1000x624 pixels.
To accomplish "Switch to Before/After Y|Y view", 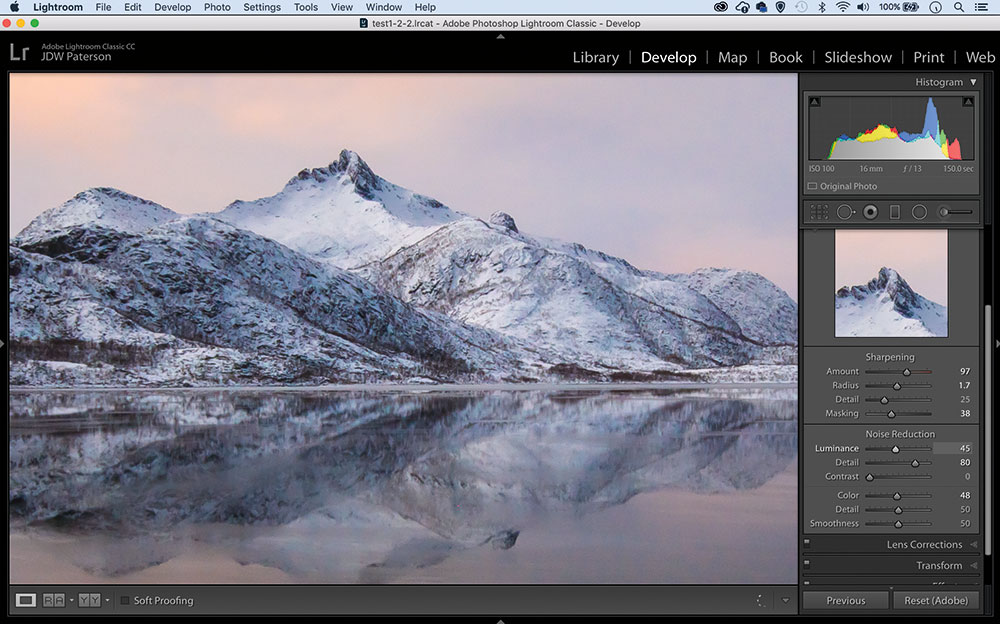I will click(89, 600).
